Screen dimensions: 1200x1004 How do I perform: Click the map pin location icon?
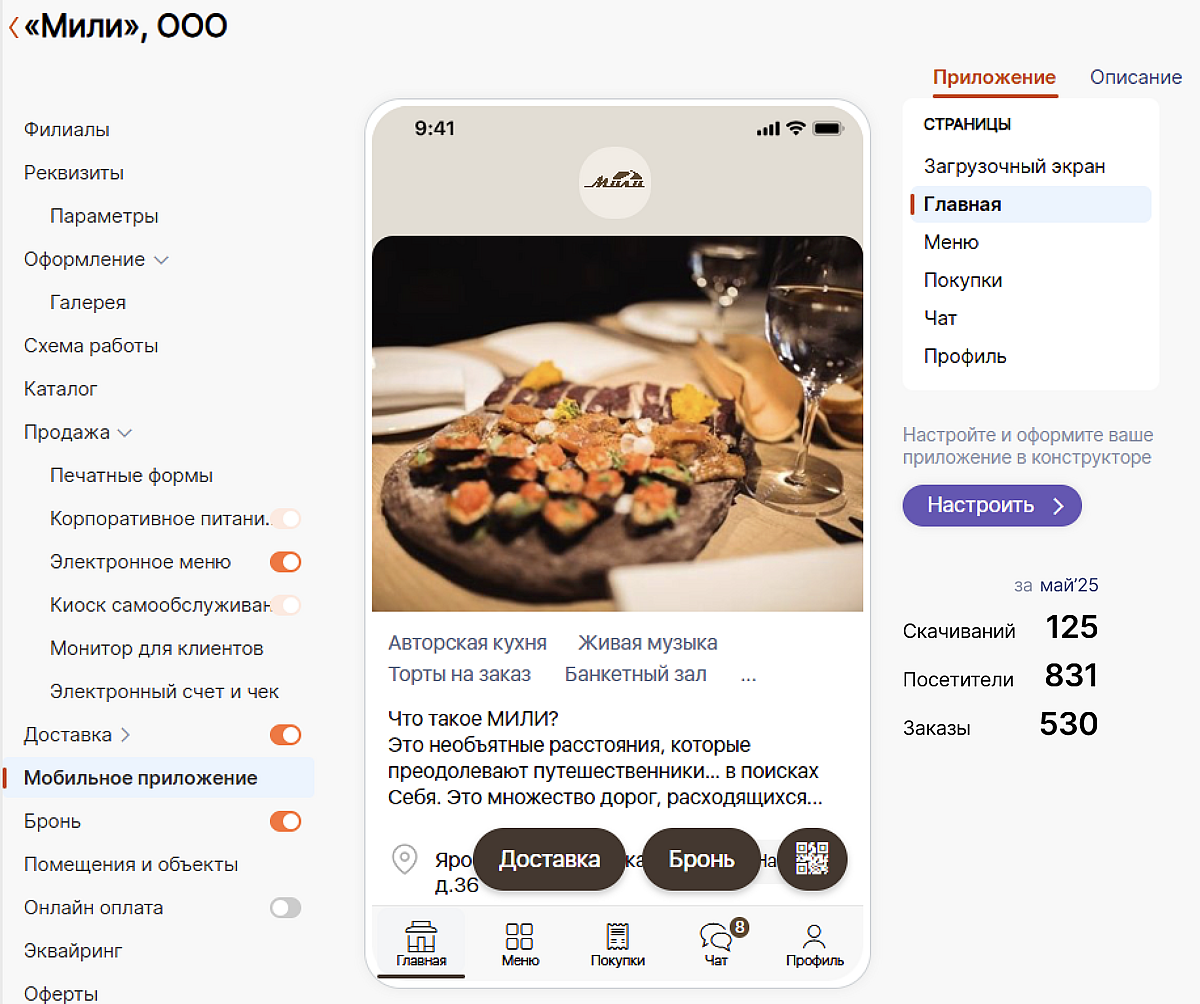(404, 859)
